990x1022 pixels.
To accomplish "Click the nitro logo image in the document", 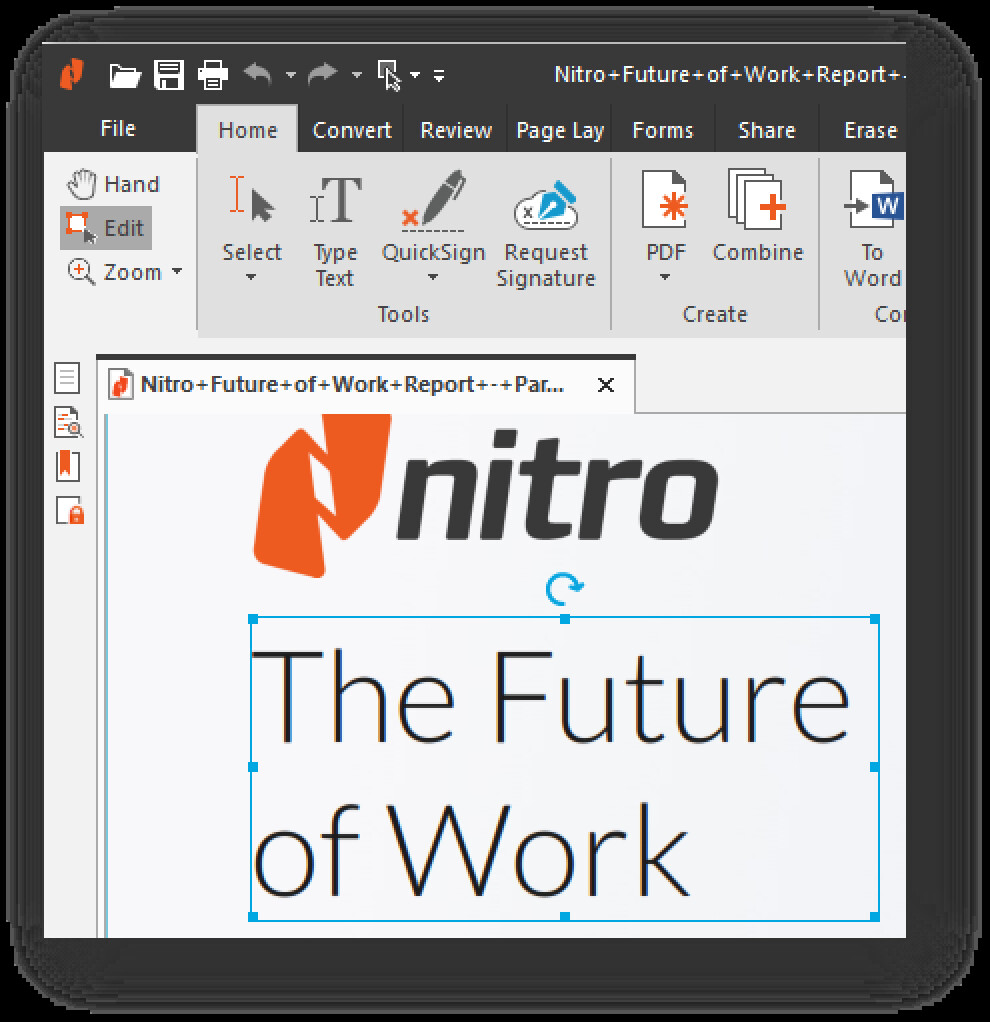I will coord(486,497).
